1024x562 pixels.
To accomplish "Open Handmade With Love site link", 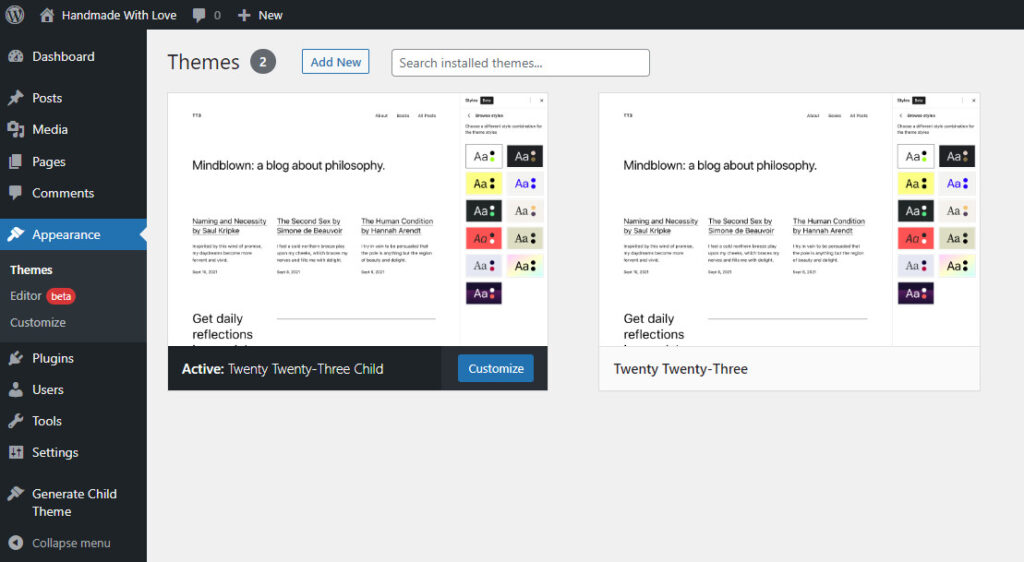I will (119, 15).
